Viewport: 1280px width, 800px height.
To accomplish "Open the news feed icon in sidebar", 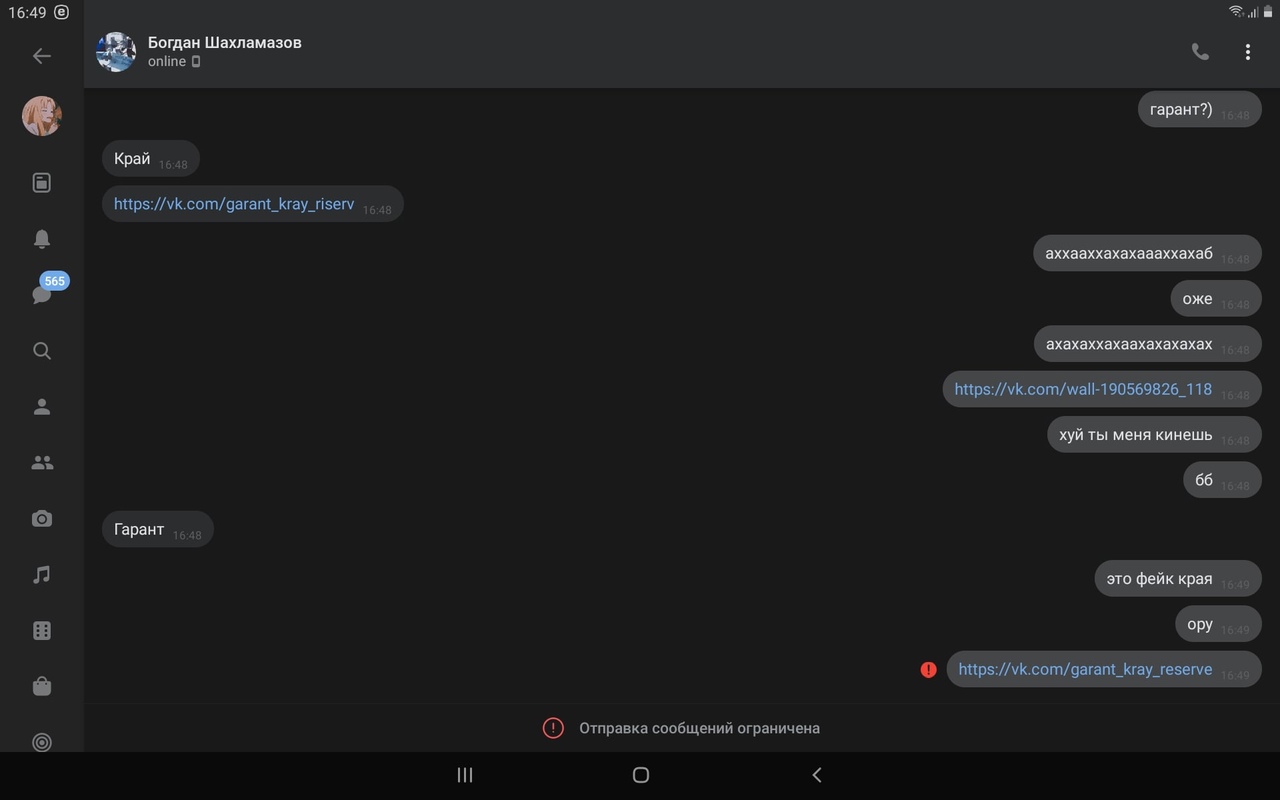I will click(x=42, y=183).
